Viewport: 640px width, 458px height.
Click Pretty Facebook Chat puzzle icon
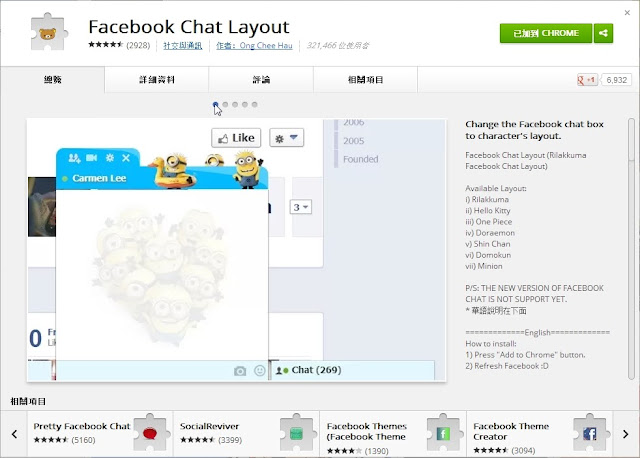click(x=151, y=433)
